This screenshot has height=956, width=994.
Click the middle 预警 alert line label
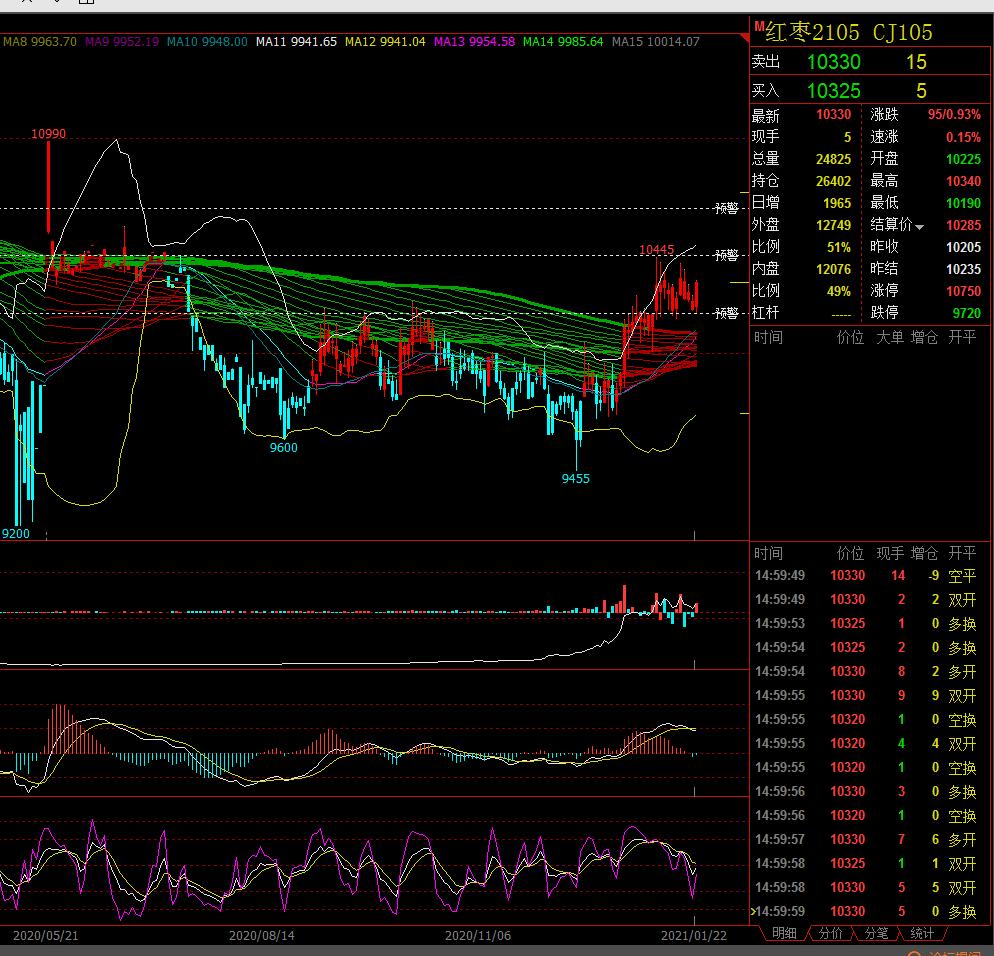(x=726, y=255)
